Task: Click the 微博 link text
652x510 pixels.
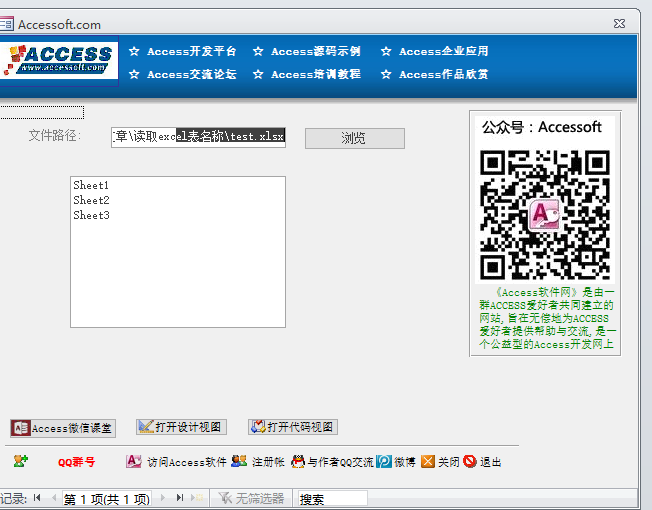Action: (405, 462)
